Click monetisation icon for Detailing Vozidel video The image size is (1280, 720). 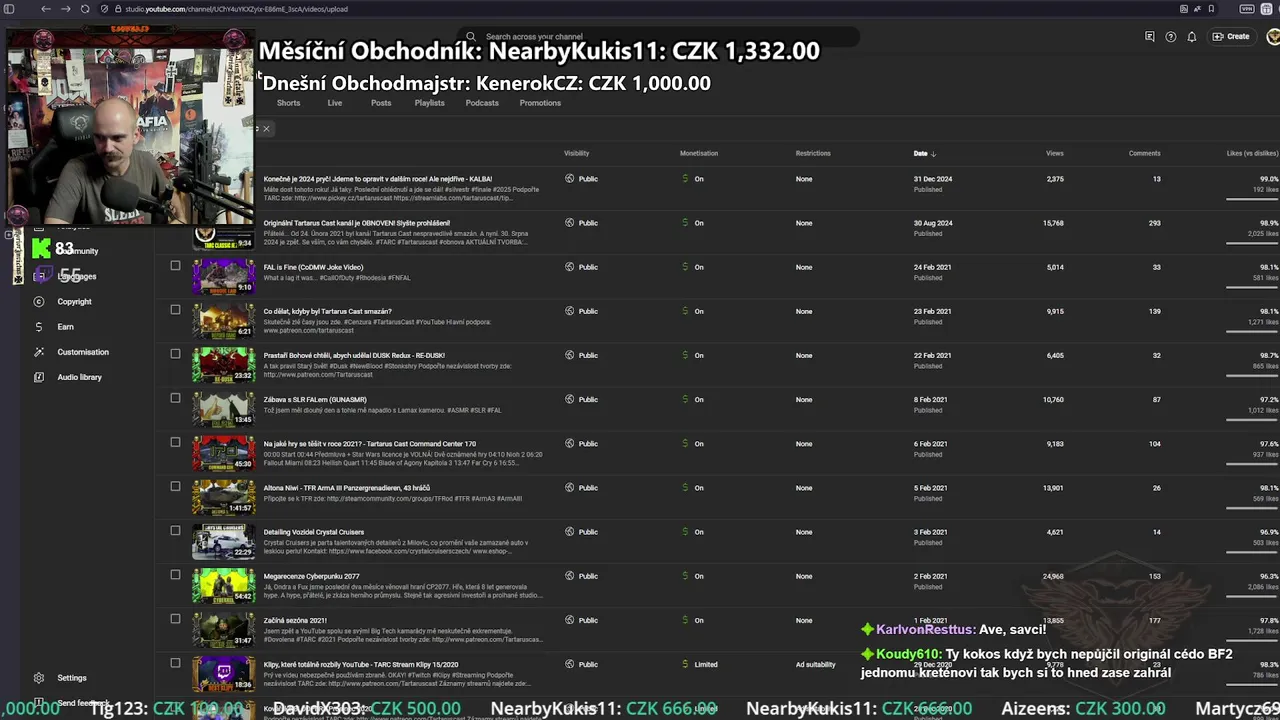tap(685, 532)
